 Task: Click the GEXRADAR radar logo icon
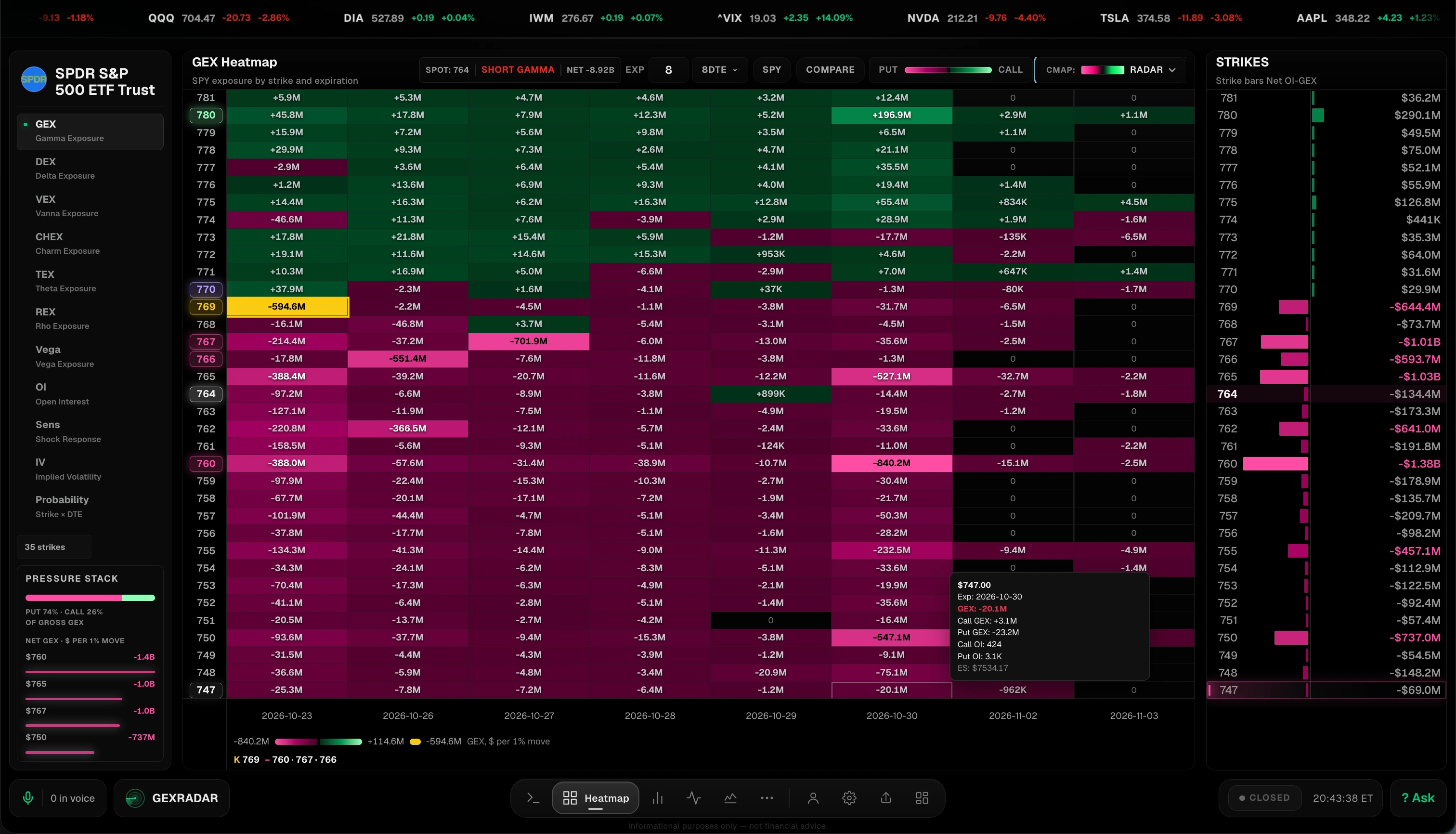click(x=135, y=798)
